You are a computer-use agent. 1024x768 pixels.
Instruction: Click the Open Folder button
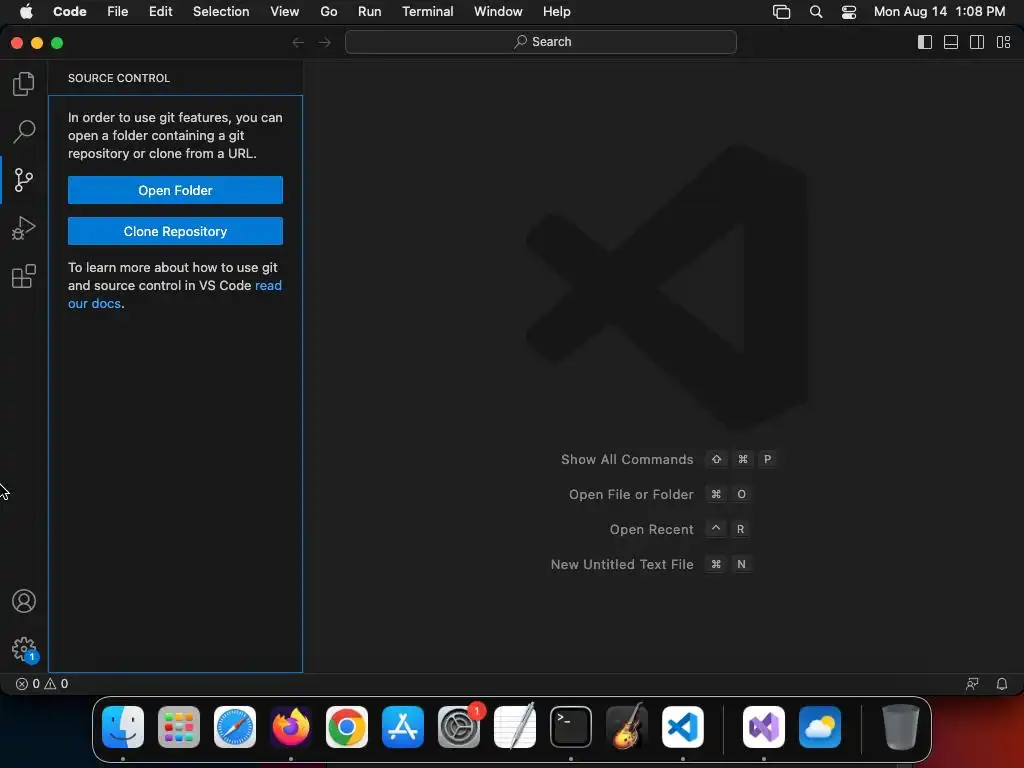pos(175,190)
